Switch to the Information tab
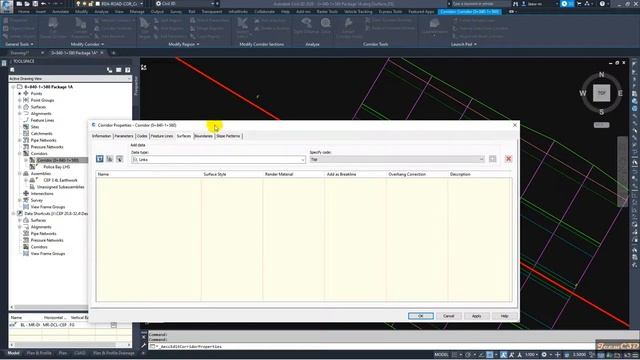640x360 pixels. pyautogui.click(x=101, y=136)
